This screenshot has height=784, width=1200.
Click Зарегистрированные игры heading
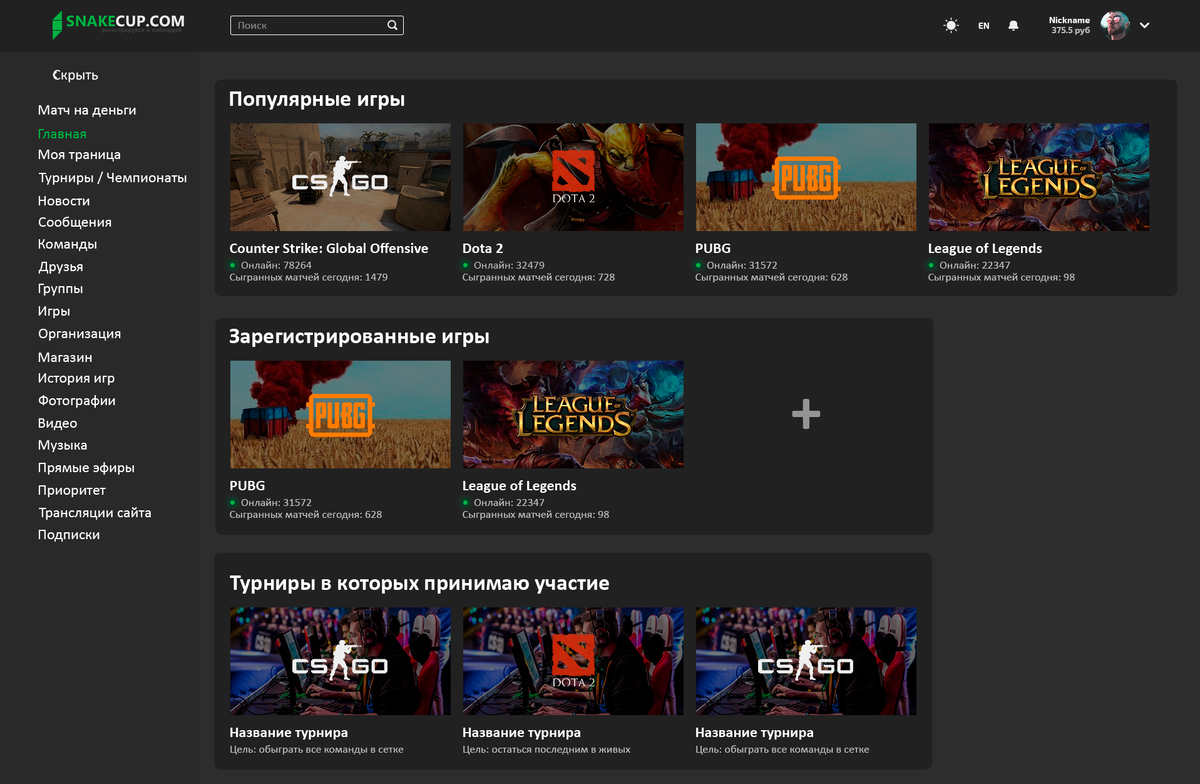pyautogui.click(x=360, y=336)
